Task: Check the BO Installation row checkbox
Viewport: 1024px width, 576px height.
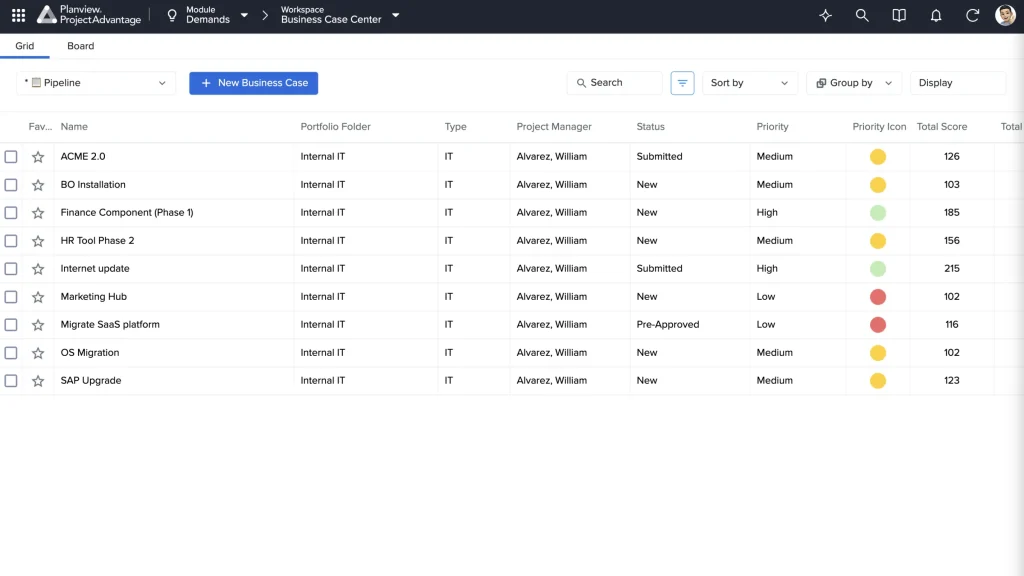Action: click(x=11, y=185)
